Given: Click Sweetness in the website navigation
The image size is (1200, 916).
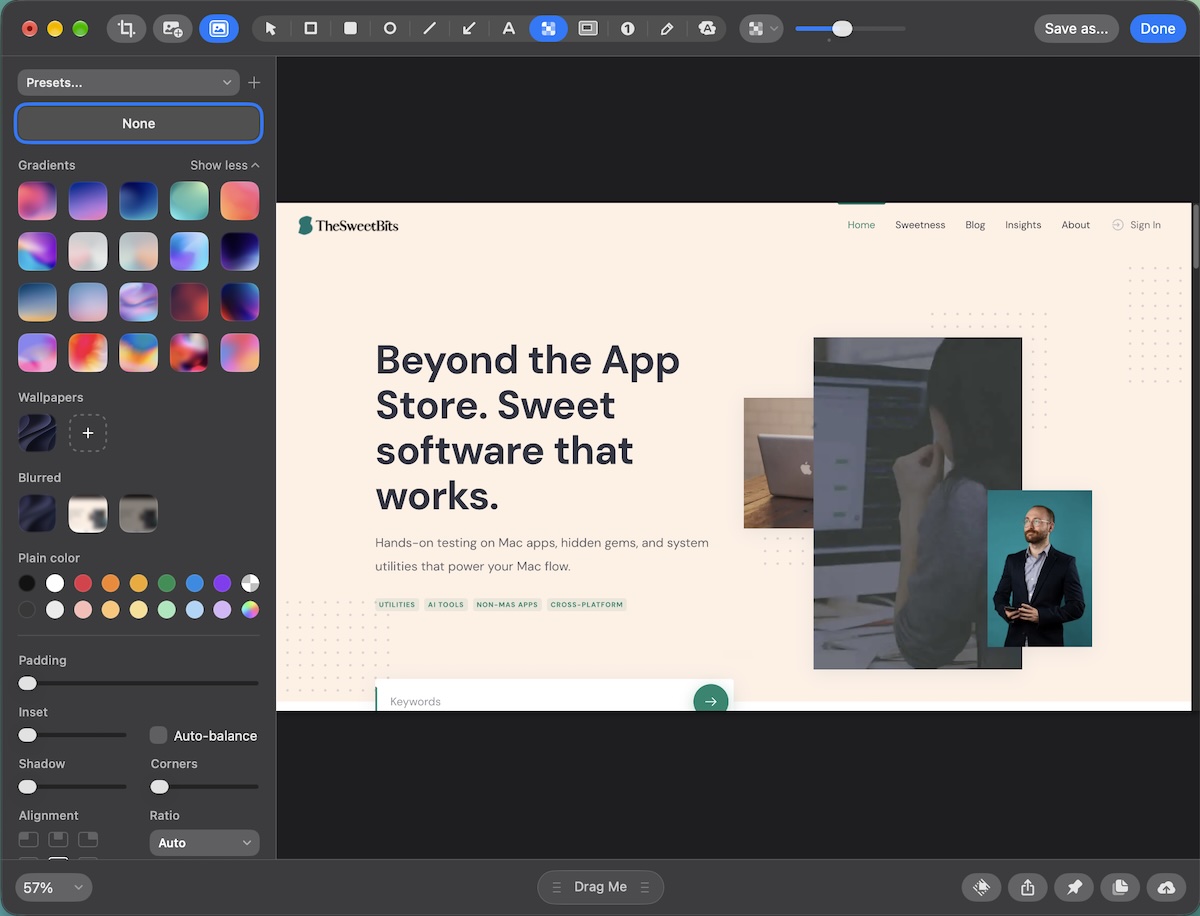Looking at the screenshot, I should [x=920, y=225].
